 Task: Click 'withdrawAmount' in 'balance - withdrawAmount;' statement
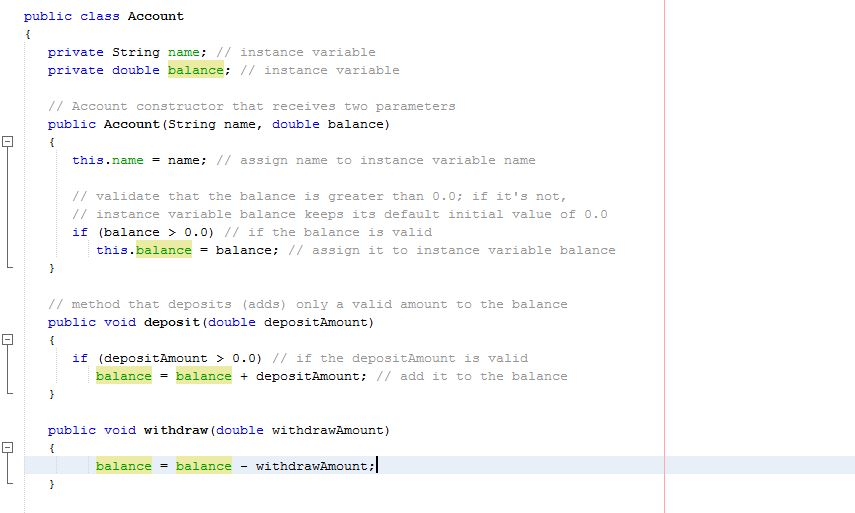point(312,466)
